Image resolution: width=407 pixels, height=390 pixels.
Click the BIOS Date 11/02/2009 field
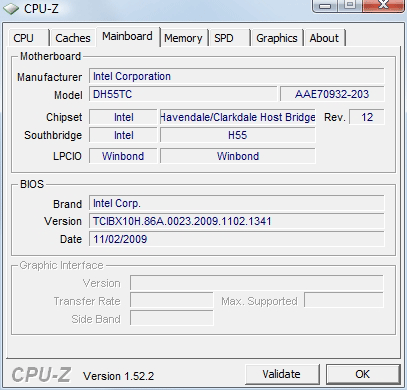(237, 239)
